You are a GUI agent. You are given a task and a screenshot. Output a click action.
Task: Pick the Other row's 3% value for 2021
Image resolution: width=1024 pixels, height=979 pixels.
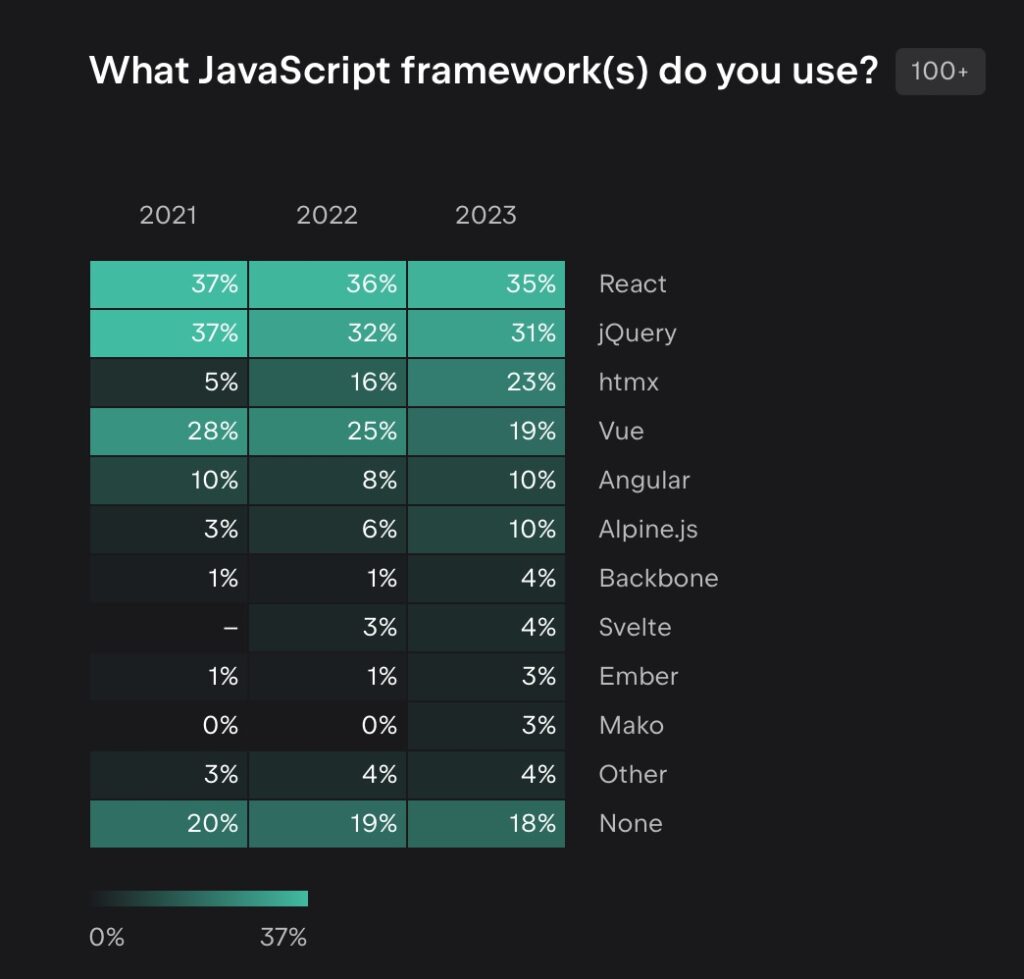click(x=168, y=774)
